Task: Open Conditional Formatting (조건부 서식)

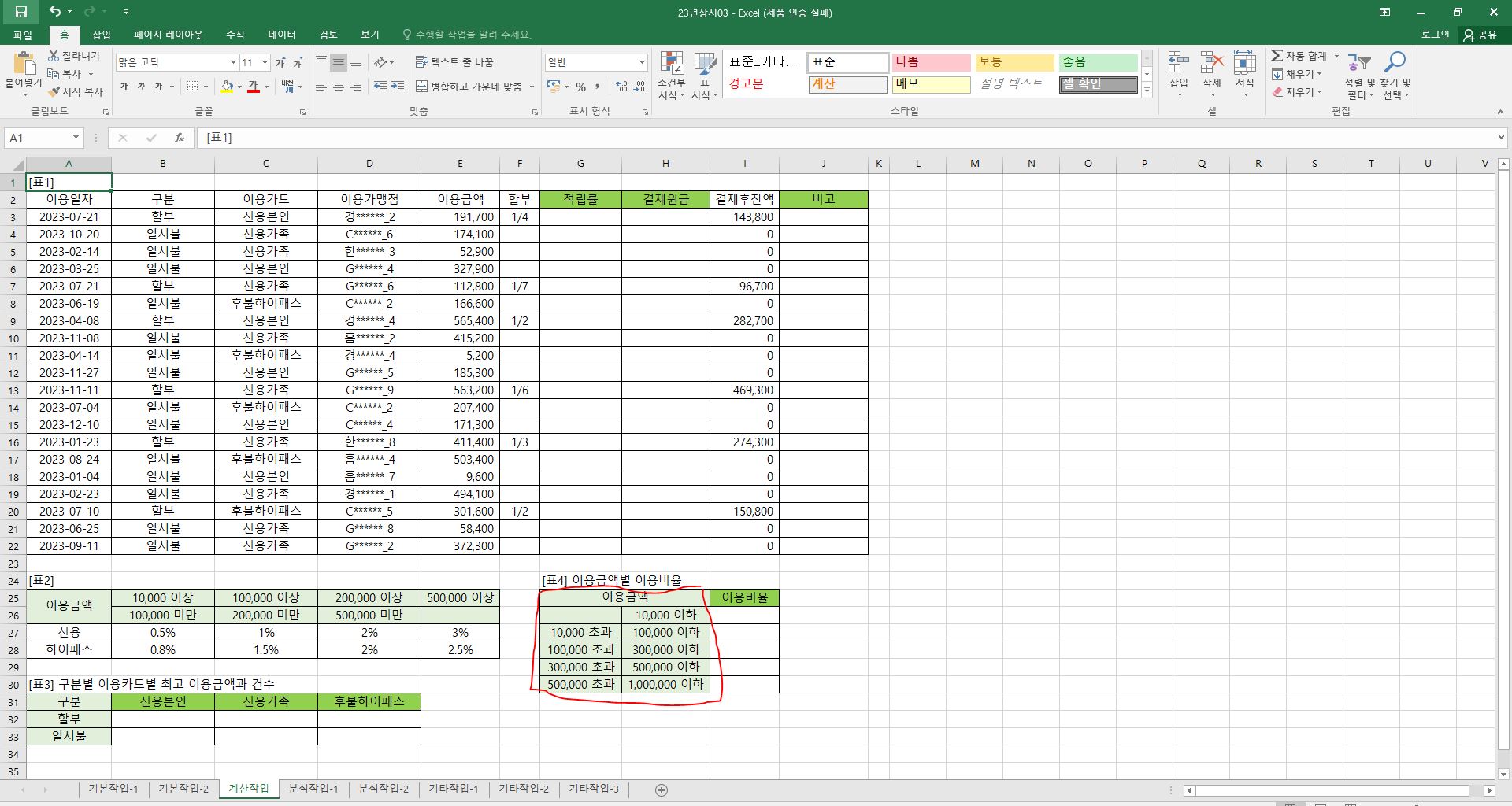Action: (671, 65)
